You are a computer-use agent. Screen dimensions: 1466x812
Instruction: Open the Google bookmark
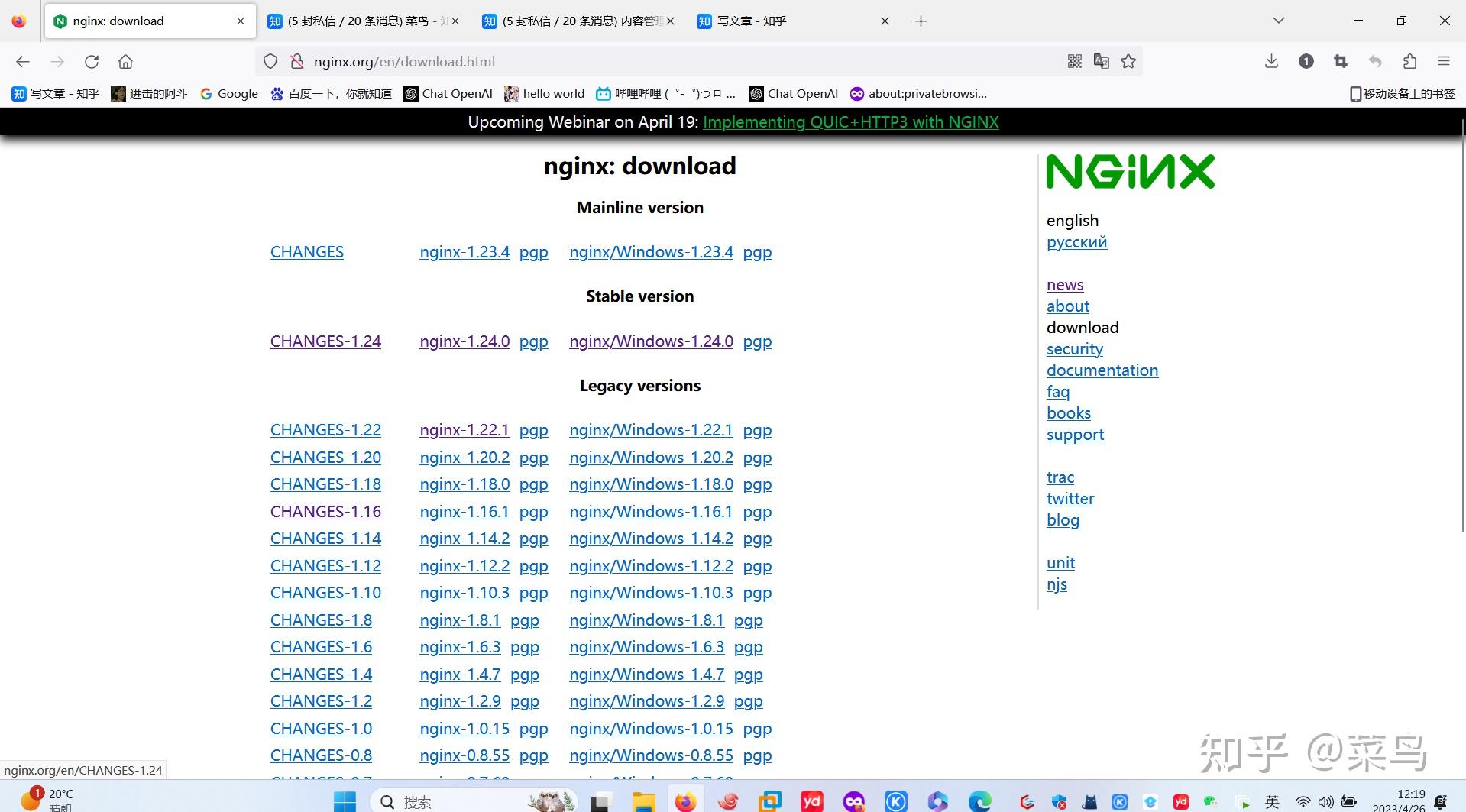pos(229,94)
